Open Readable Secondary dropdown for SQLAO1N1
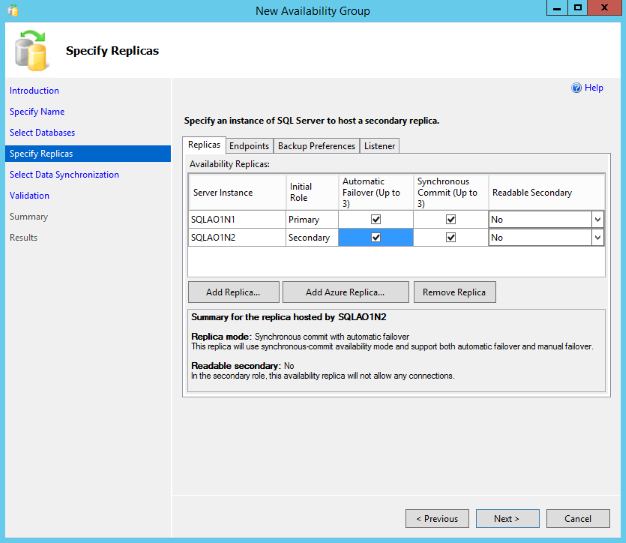626x543 pixels. [597, 219]
